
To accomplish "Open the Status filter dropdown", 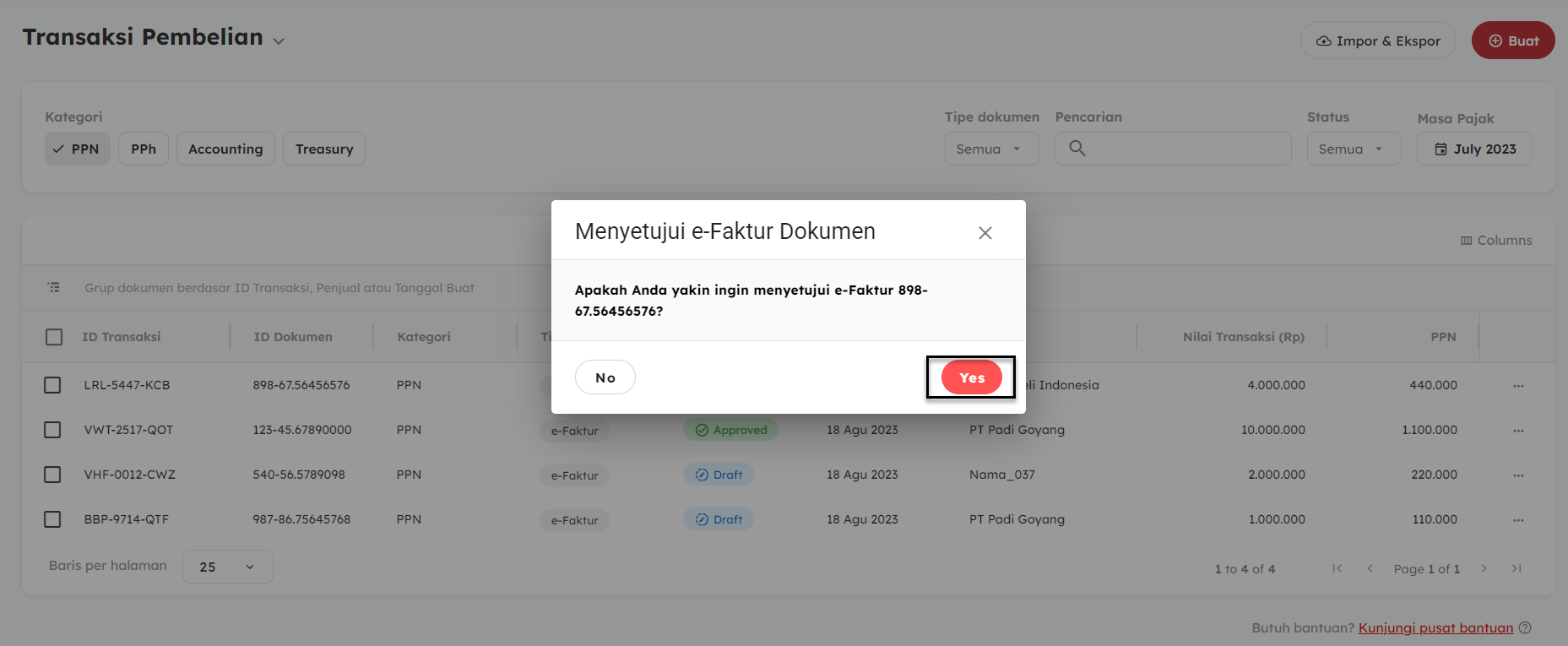I will tap(1353, 149).
